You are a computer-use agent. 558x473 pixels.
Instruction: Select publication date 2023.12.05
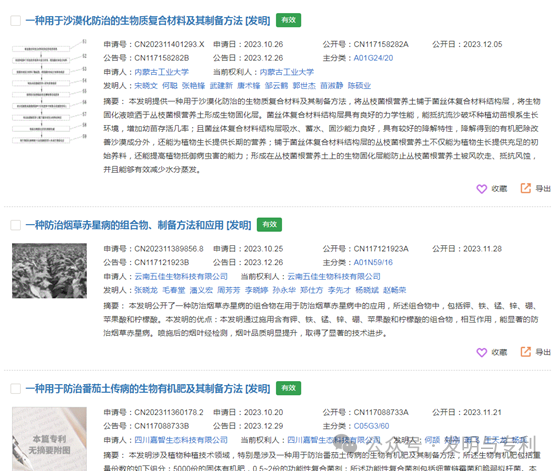[483, 44]
